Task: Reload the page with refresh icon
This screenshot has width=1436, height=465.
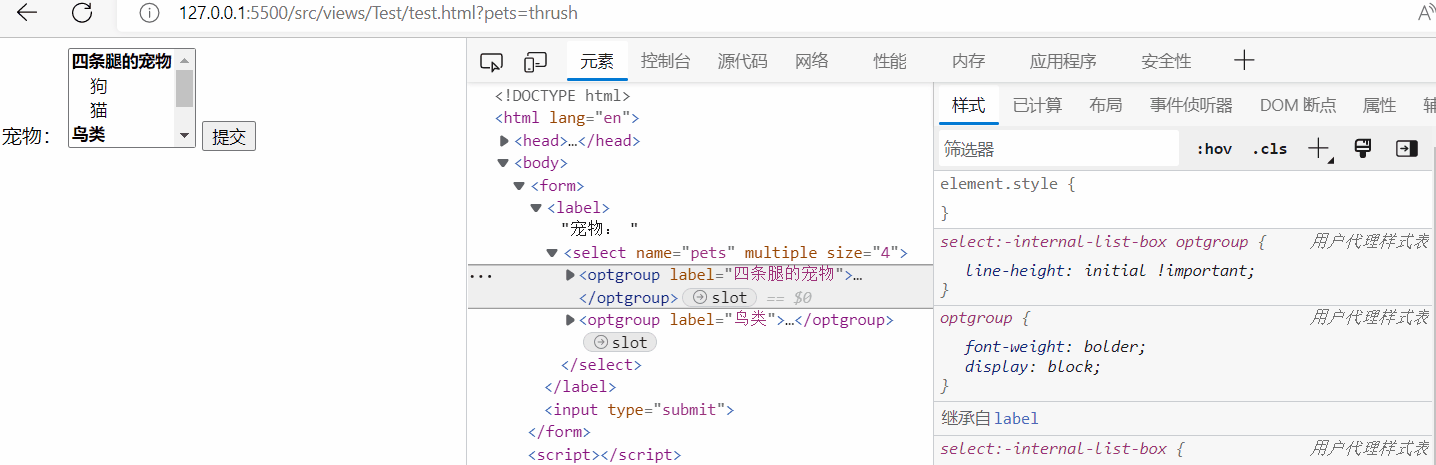Action: (82, 13)
